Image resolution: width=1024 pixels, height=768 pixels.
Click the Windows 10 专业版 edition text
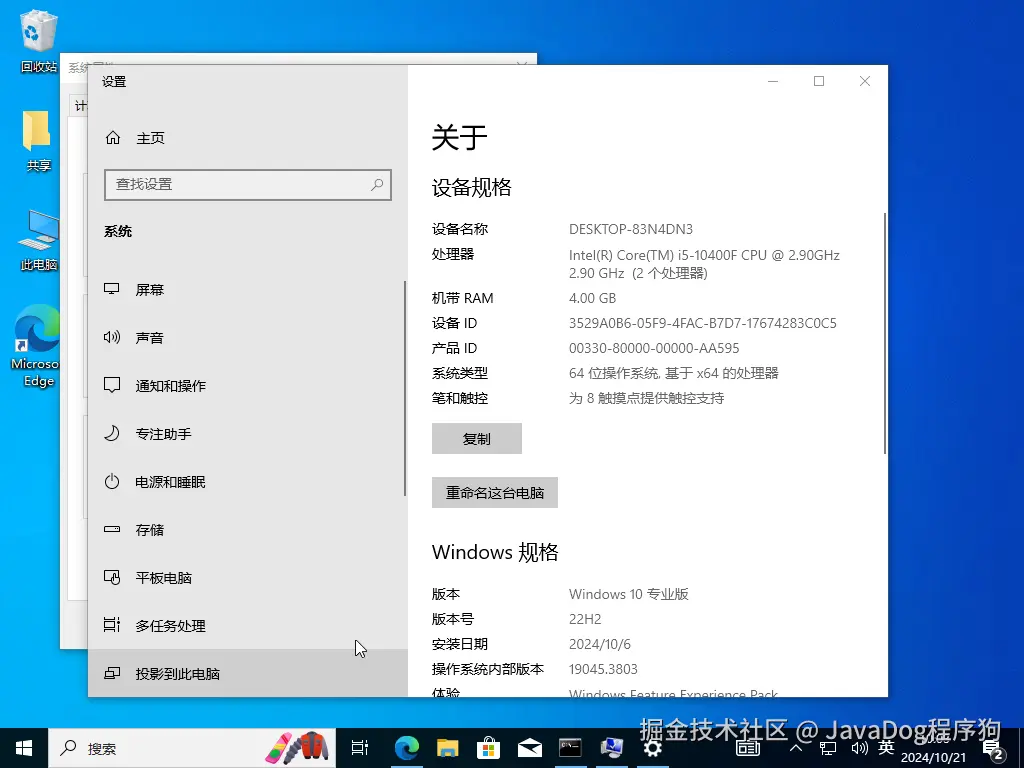[628, 594]
